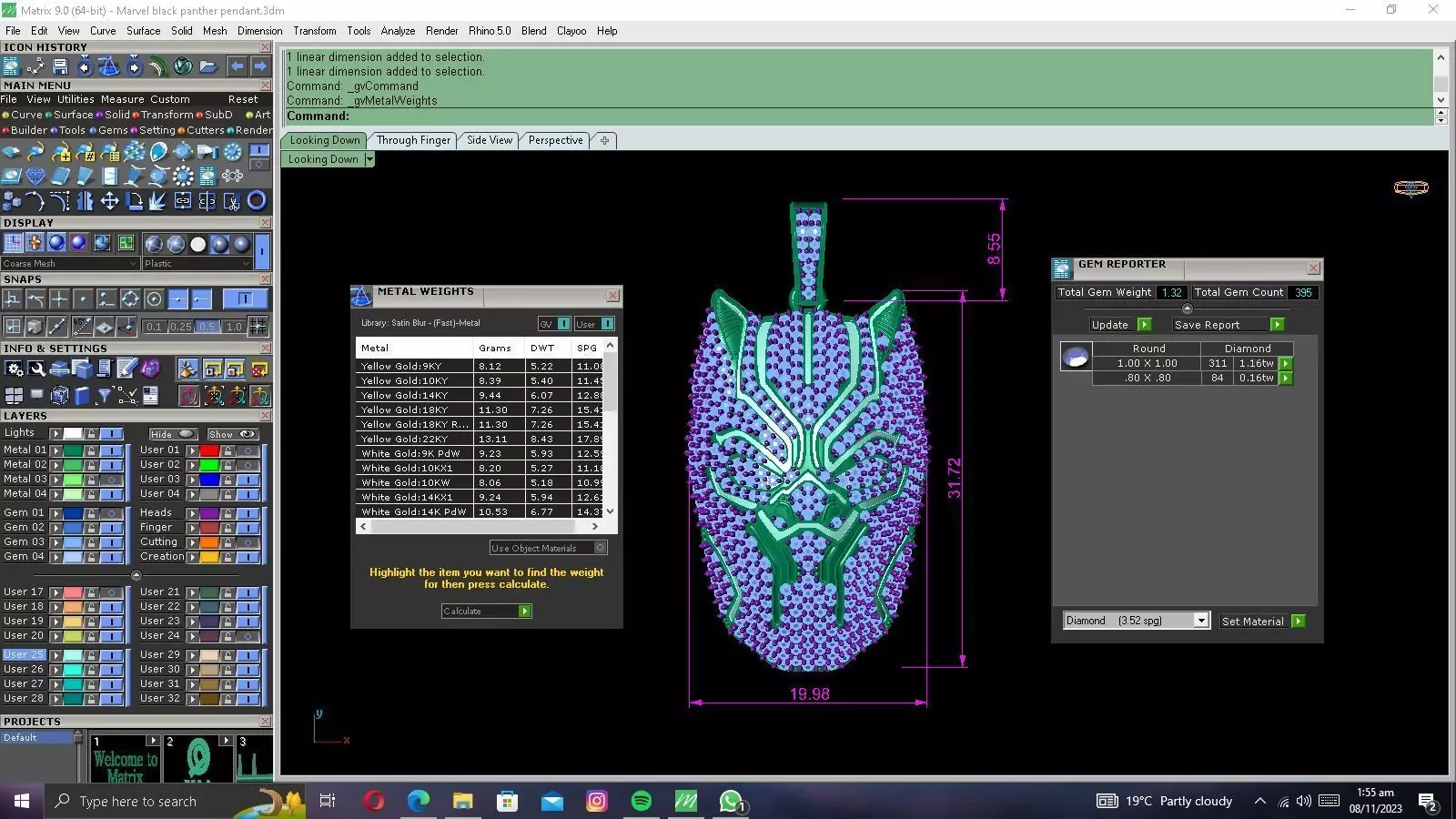The width and height of the screenshot is (1456, 819).
Task: Open the gem reporter list icon in Gems toolbar
Action: [207, 177]
